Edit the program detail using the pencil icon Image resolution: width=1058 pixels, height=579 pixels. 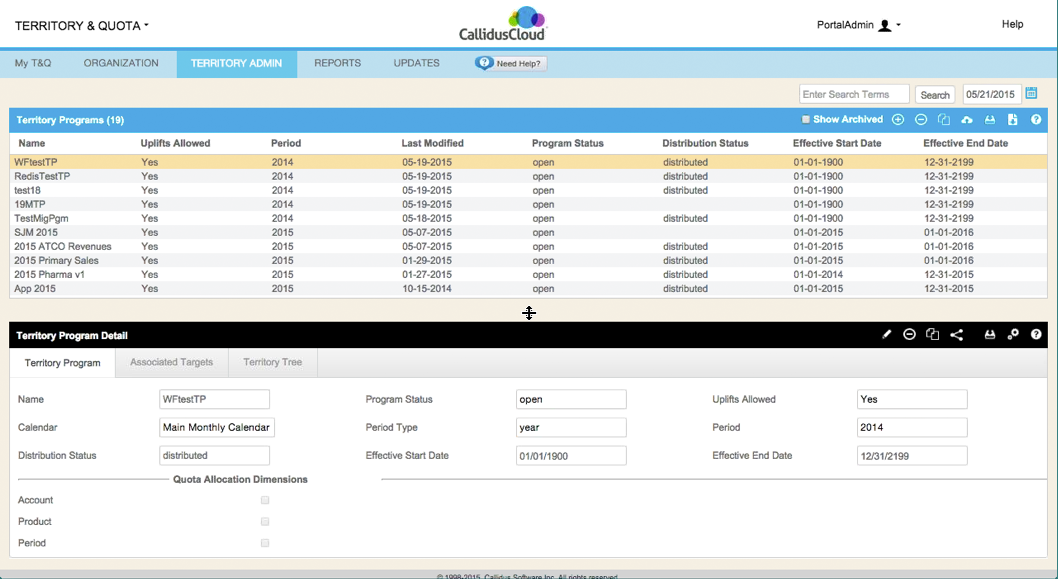[887, 334]
